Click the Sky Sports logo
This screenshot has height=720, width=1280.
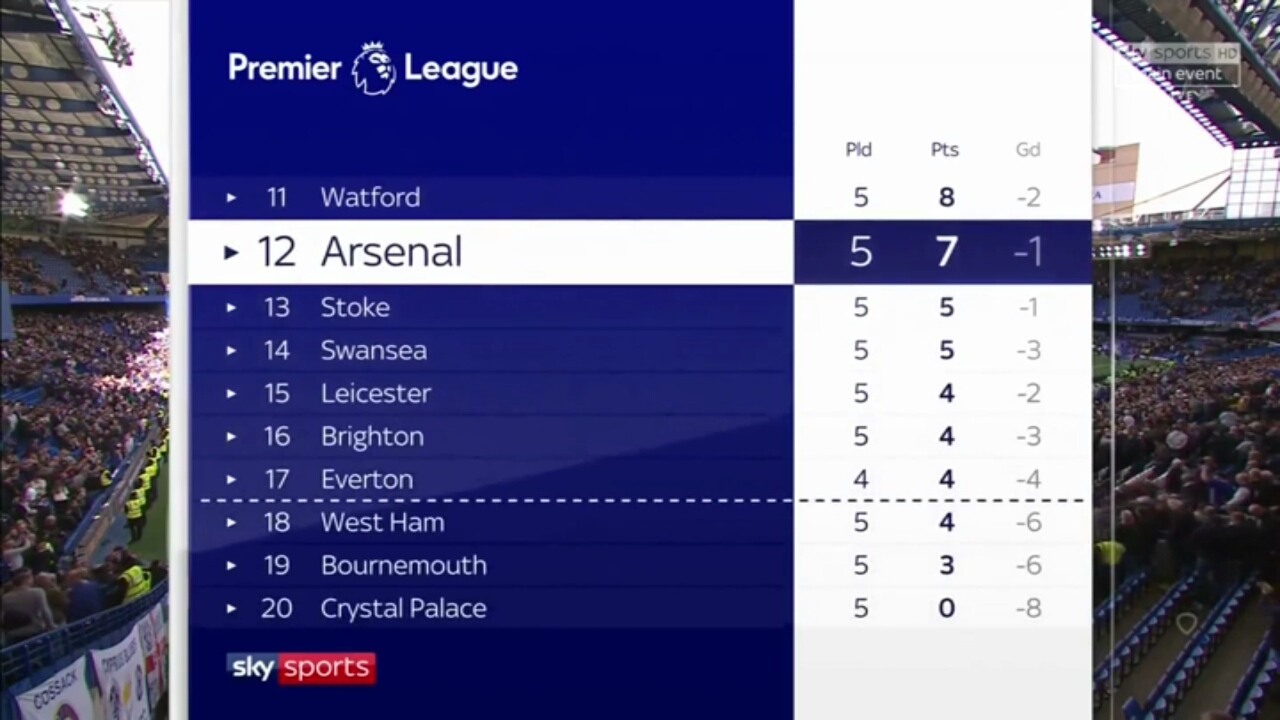click(x=301, y=668)
